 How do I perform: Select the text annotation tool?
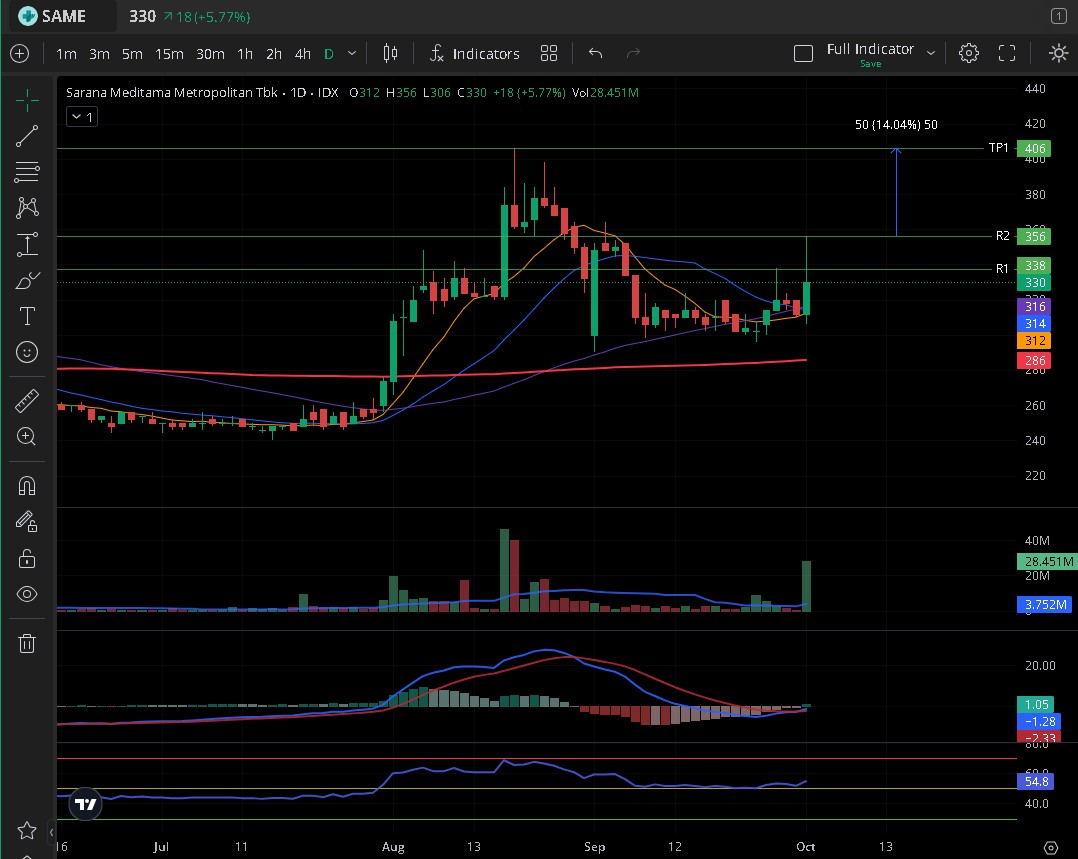point(27,316)
